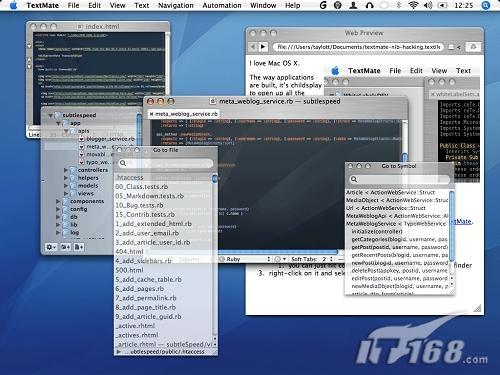Collapse the apis folder
The width and height of the screenshot is (500, 375).
click(66, 131)
